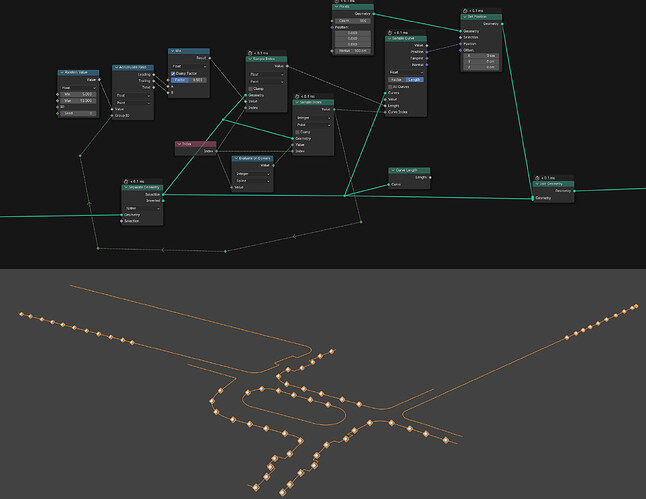
Task: Collapse the Accumulate Field node with its chevron
Action: [x=116, y=67]
